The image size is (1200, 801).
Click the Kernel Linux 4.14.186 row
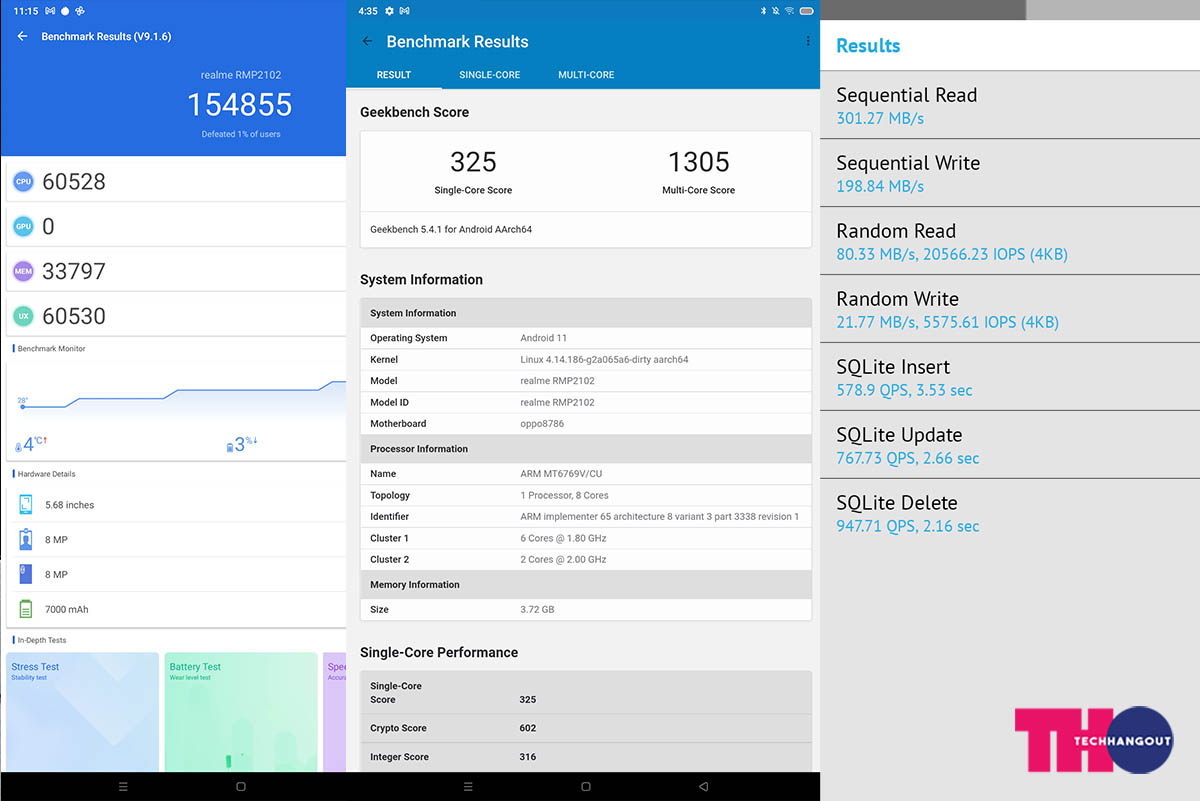point(586,359)
